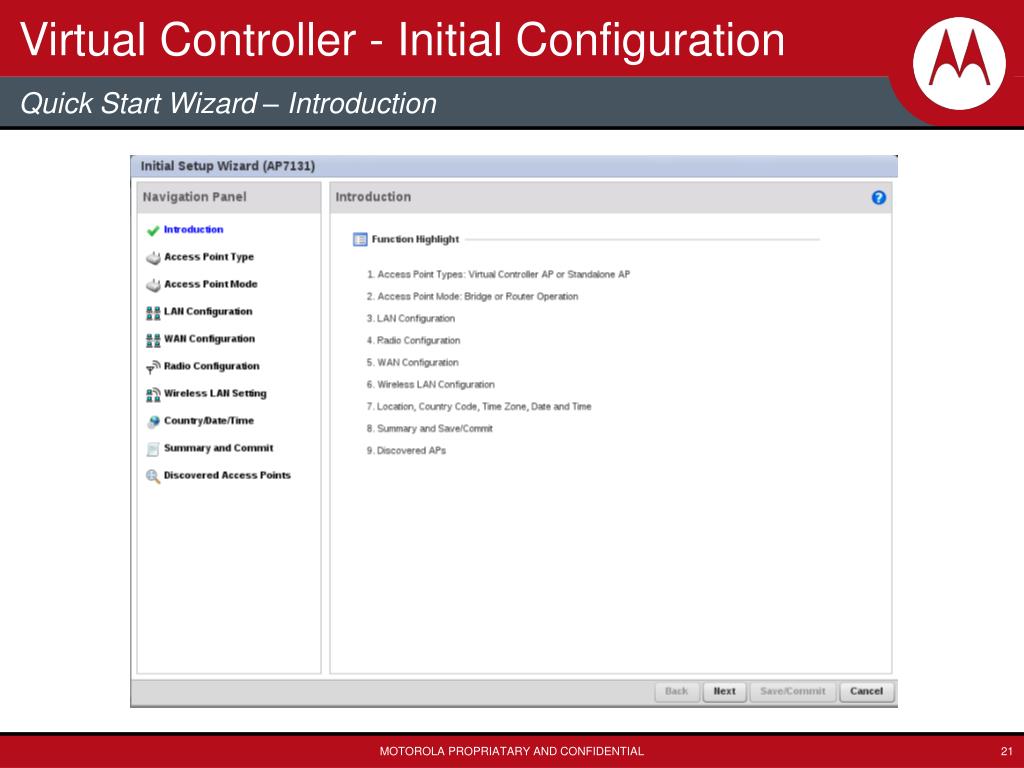The image size is (1024, 768).
Task: Click the Access Point Type router icon
Action: coord(153,258)
